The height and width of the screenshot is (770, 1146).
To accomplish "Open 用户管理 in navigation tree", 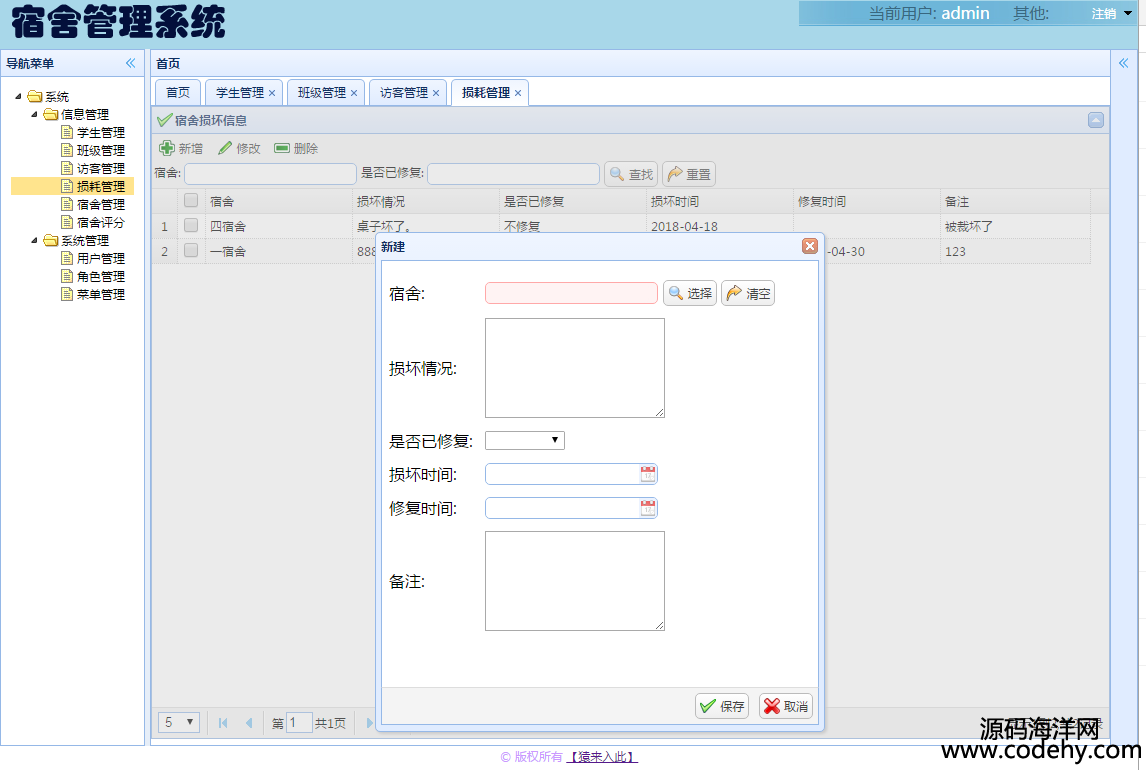I will pos(101,258).
